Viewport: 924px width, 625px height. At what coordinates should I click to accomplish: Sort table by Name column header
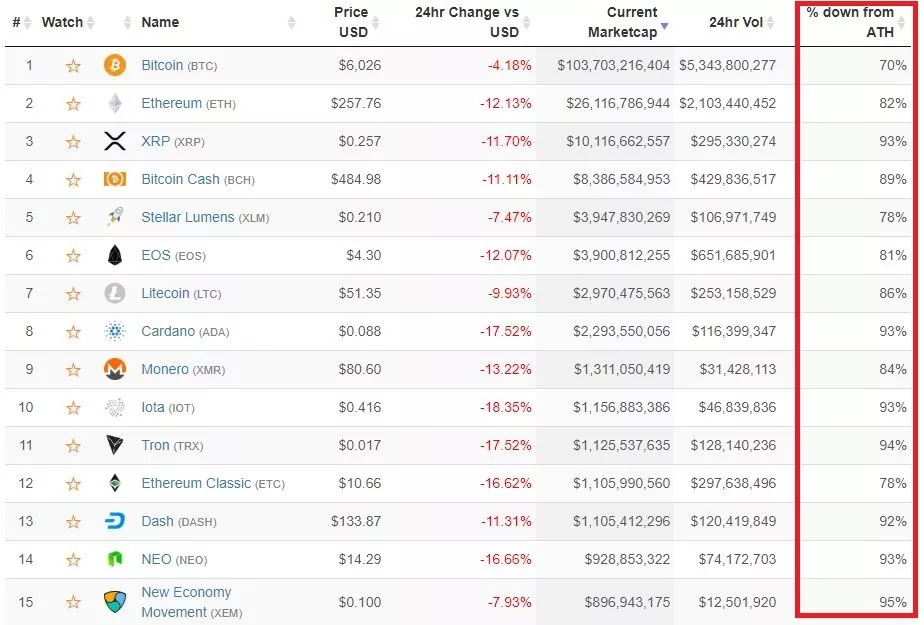[160, 22]
